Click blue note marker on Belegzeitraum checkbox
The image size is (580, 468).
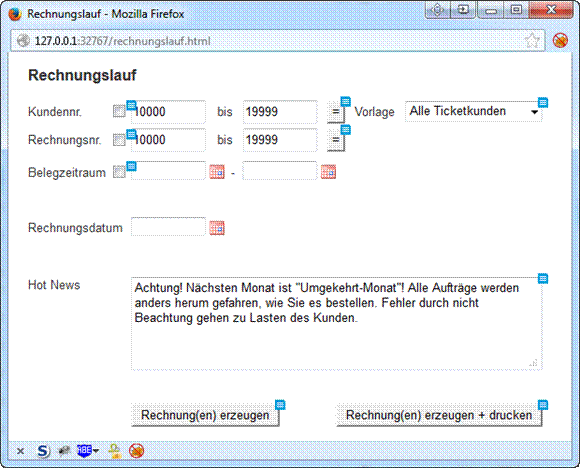click(131, 166)
